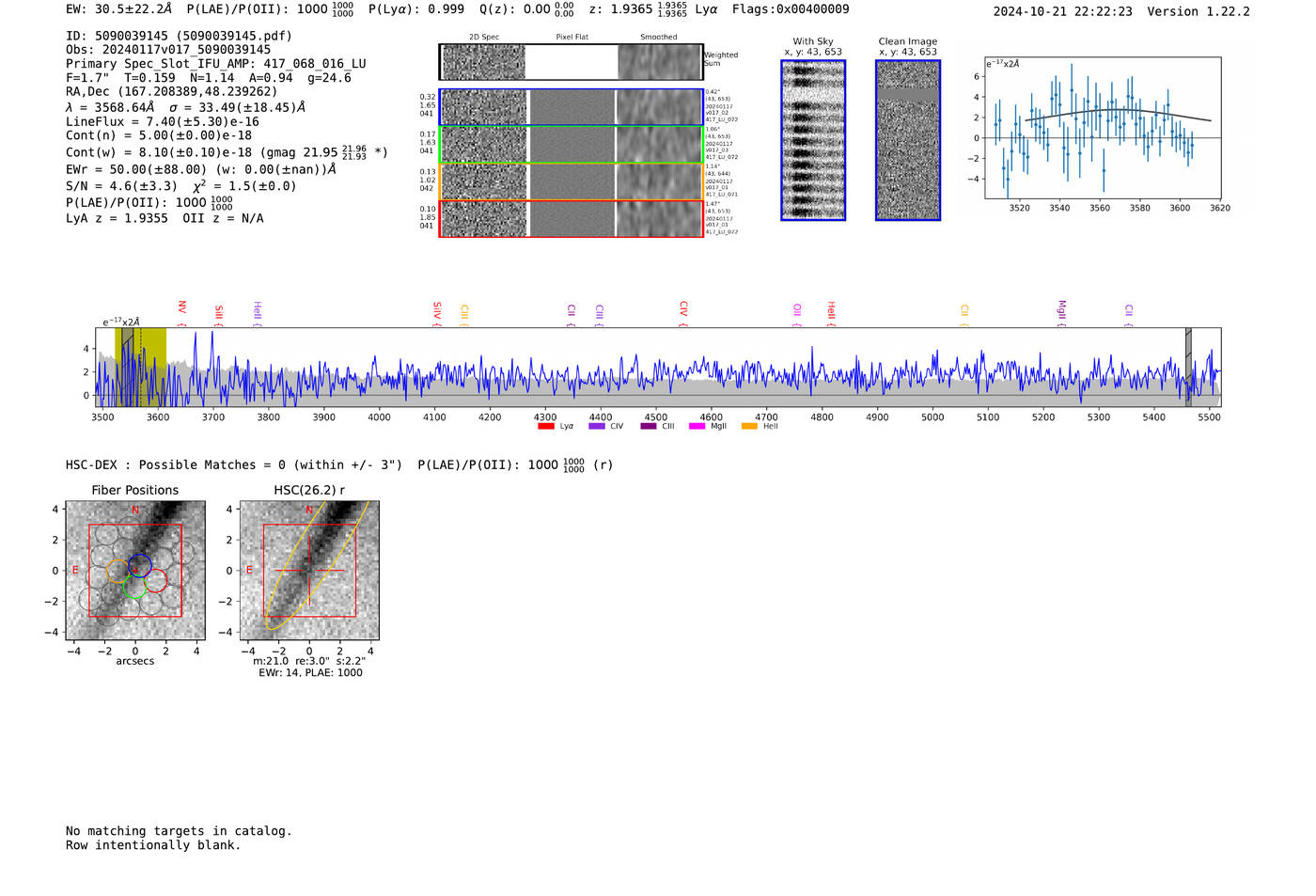Open the With Sky image thumbnail
1316x896 pixels.
point(813,140)
